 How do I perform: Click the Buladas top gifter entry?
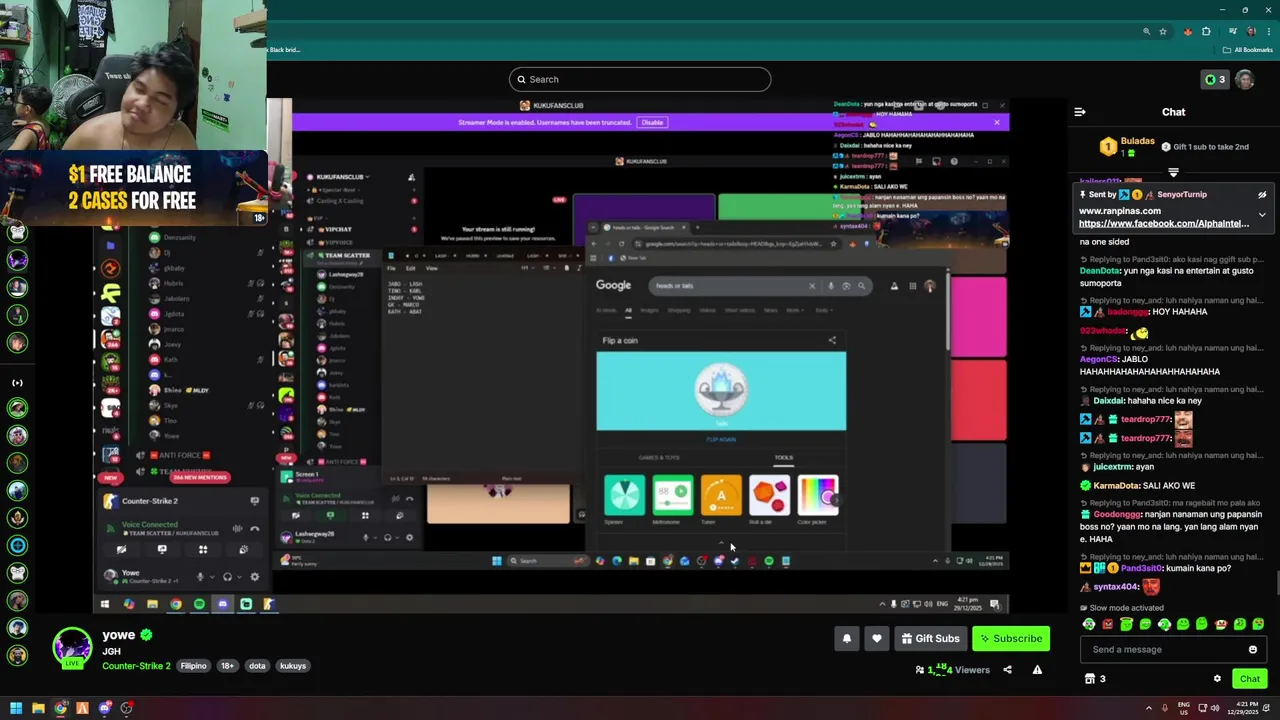pos(1127,147)
